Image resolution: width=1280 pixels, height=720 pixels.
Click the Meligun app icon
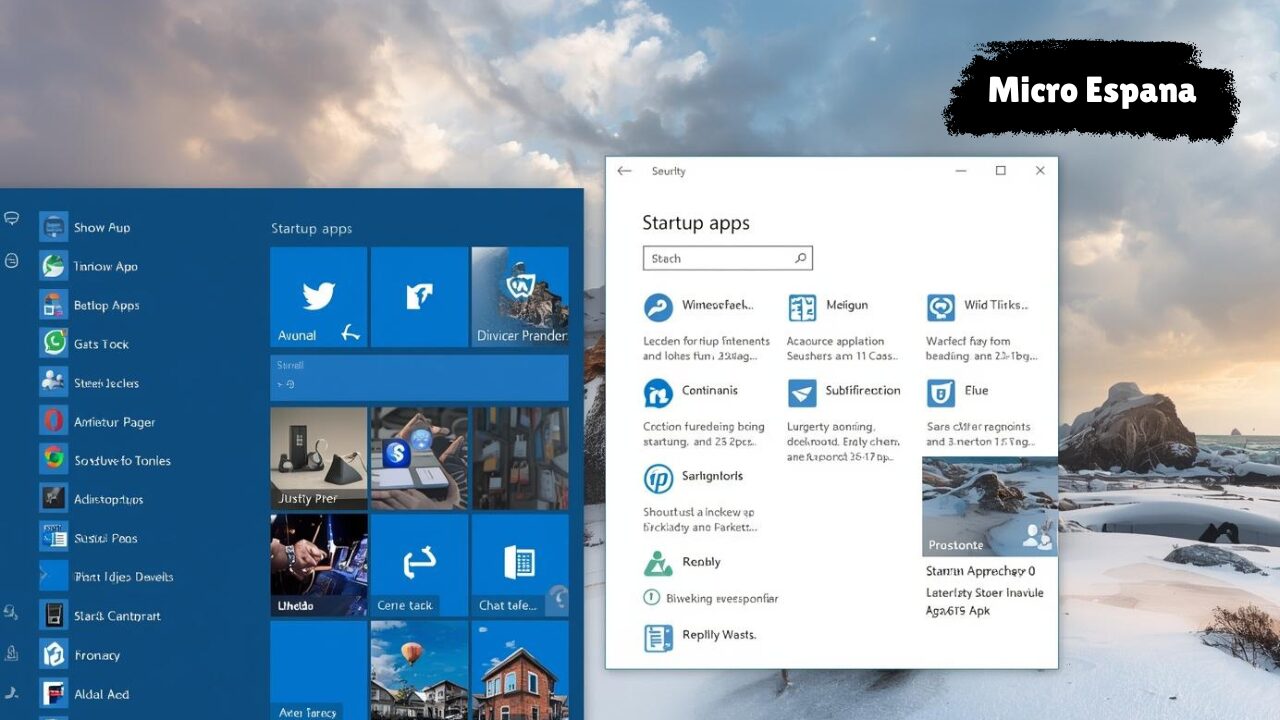[x=802, y=308]
